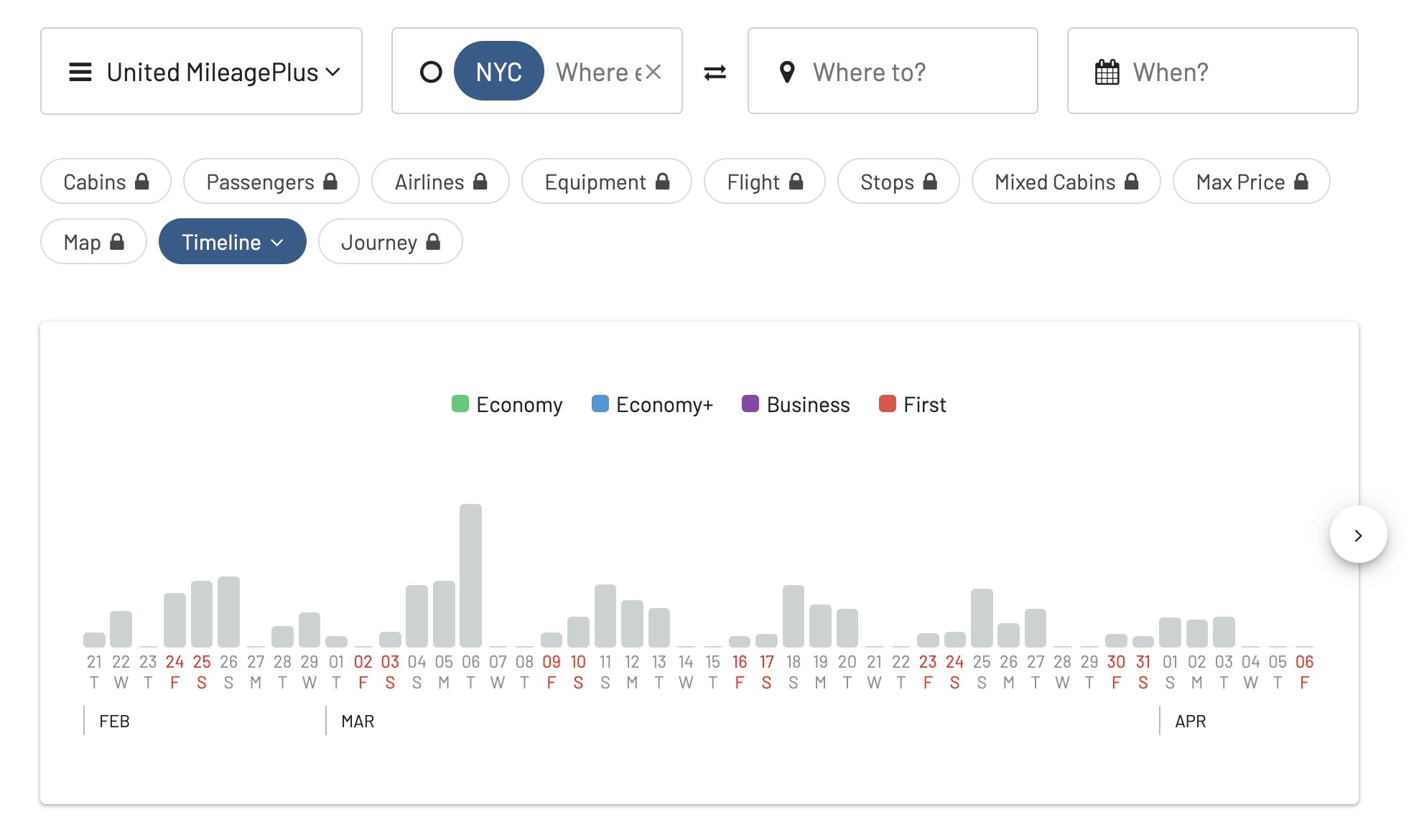This screenshot has height=840, width=1419.
Task: Click the circle origin icon beside NYC
Action: pyautogui.click(x=431, y=72)
